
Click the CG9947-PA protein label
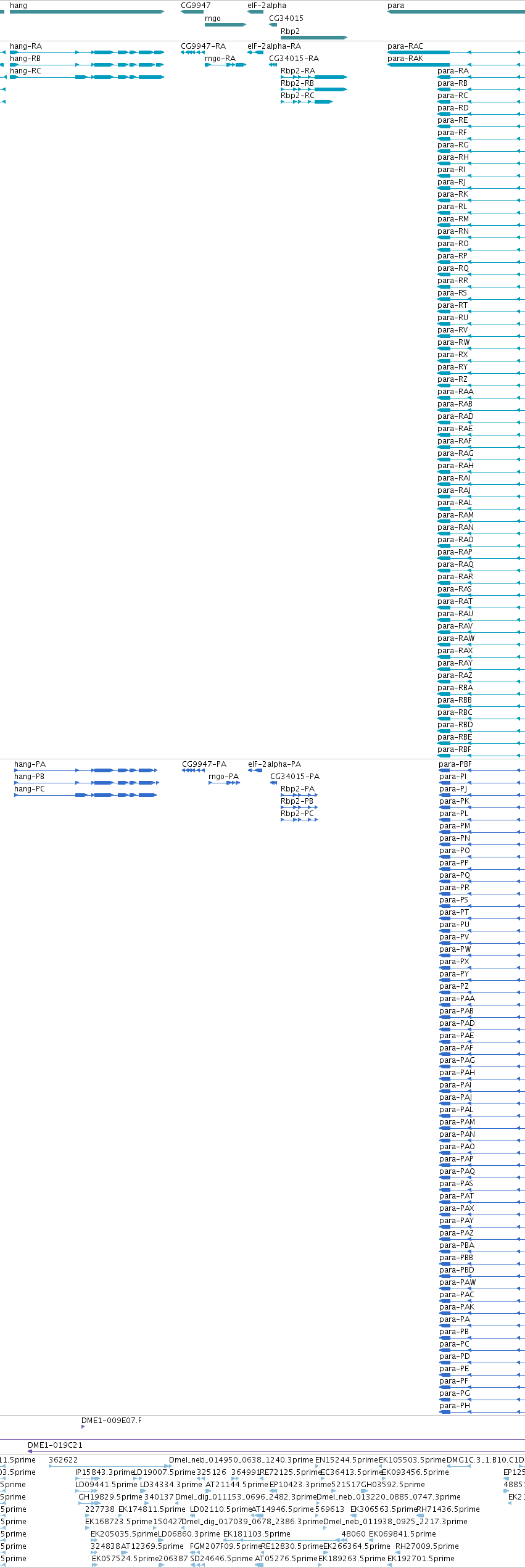tap(204, 764)
